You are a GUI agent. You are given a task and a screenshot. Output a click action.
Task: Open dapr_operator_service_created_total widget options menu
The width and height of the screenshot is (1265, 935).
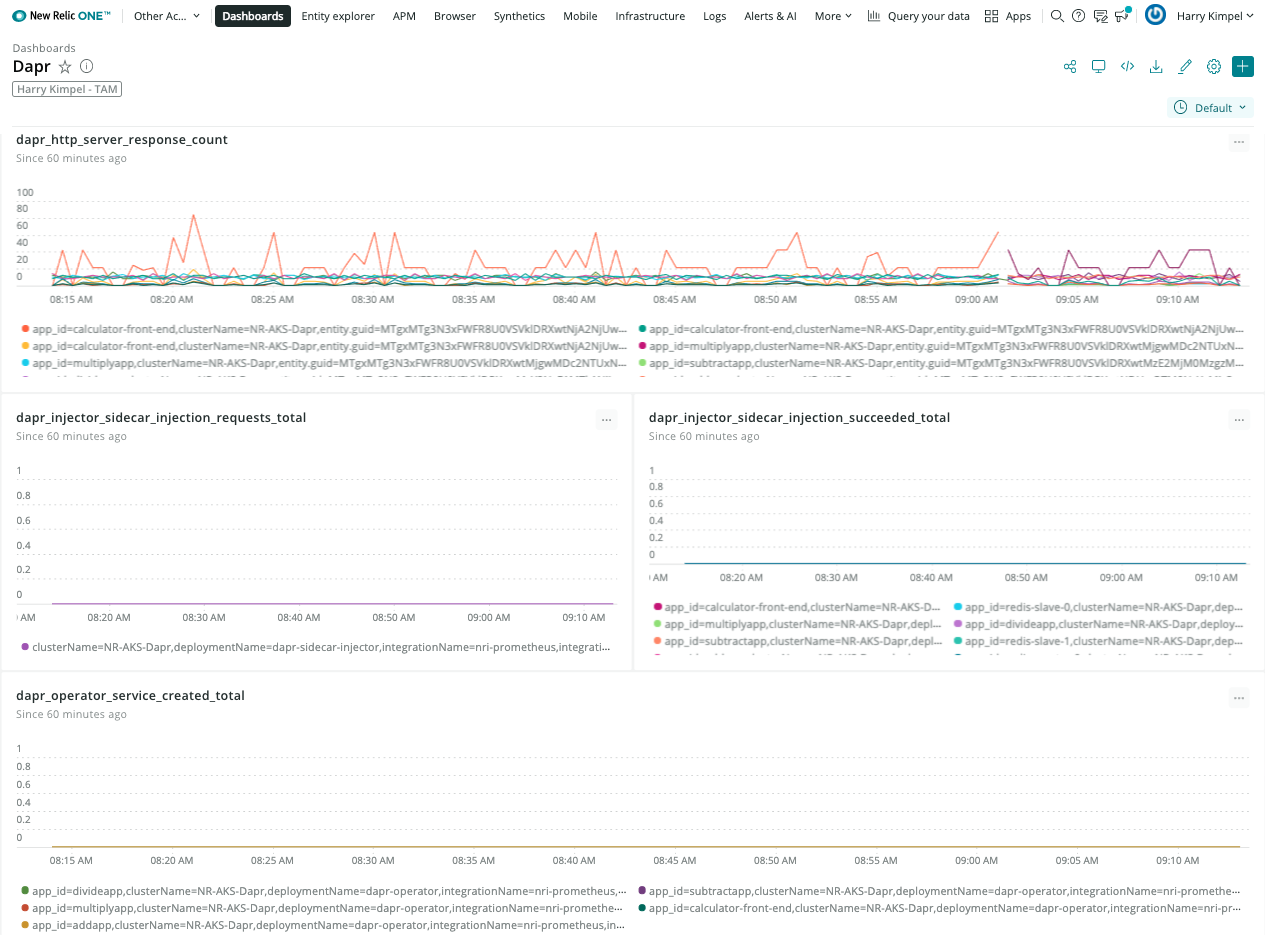point(1239,698)
